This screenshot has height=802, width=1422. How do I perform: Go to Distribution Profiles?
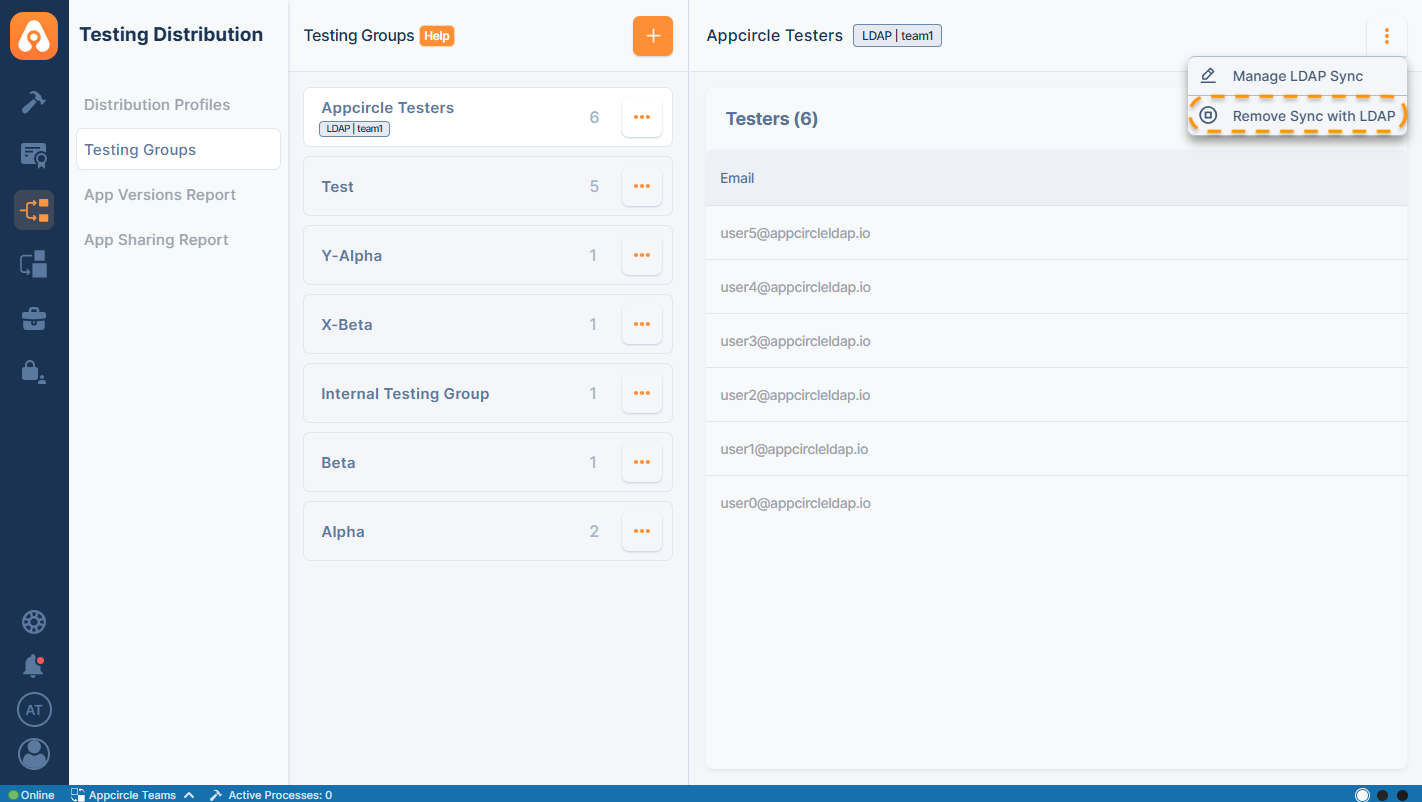point(157,105)
